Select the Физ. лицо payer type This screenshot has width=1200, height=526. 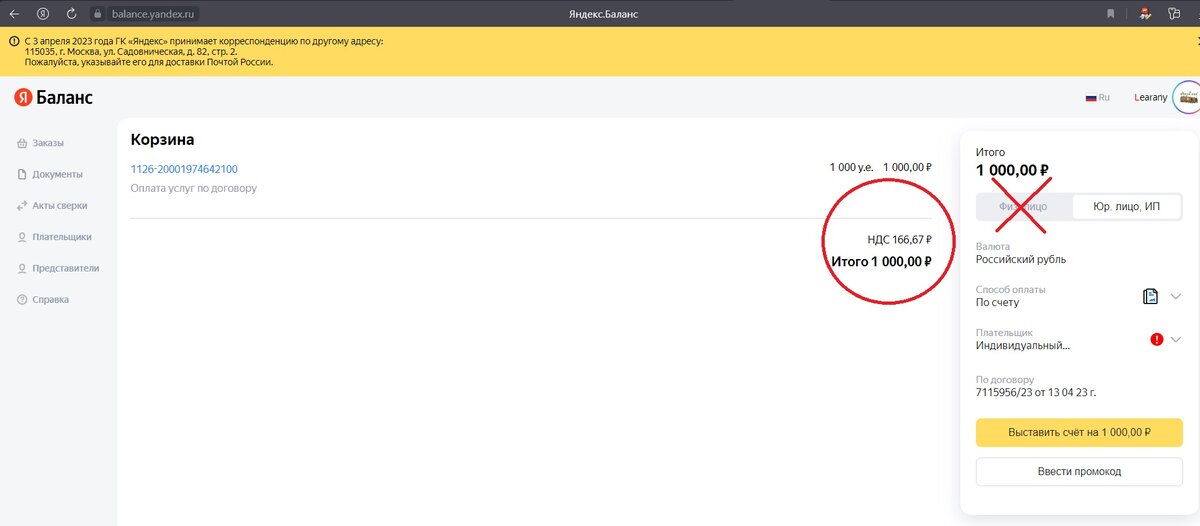(1023, 207)
